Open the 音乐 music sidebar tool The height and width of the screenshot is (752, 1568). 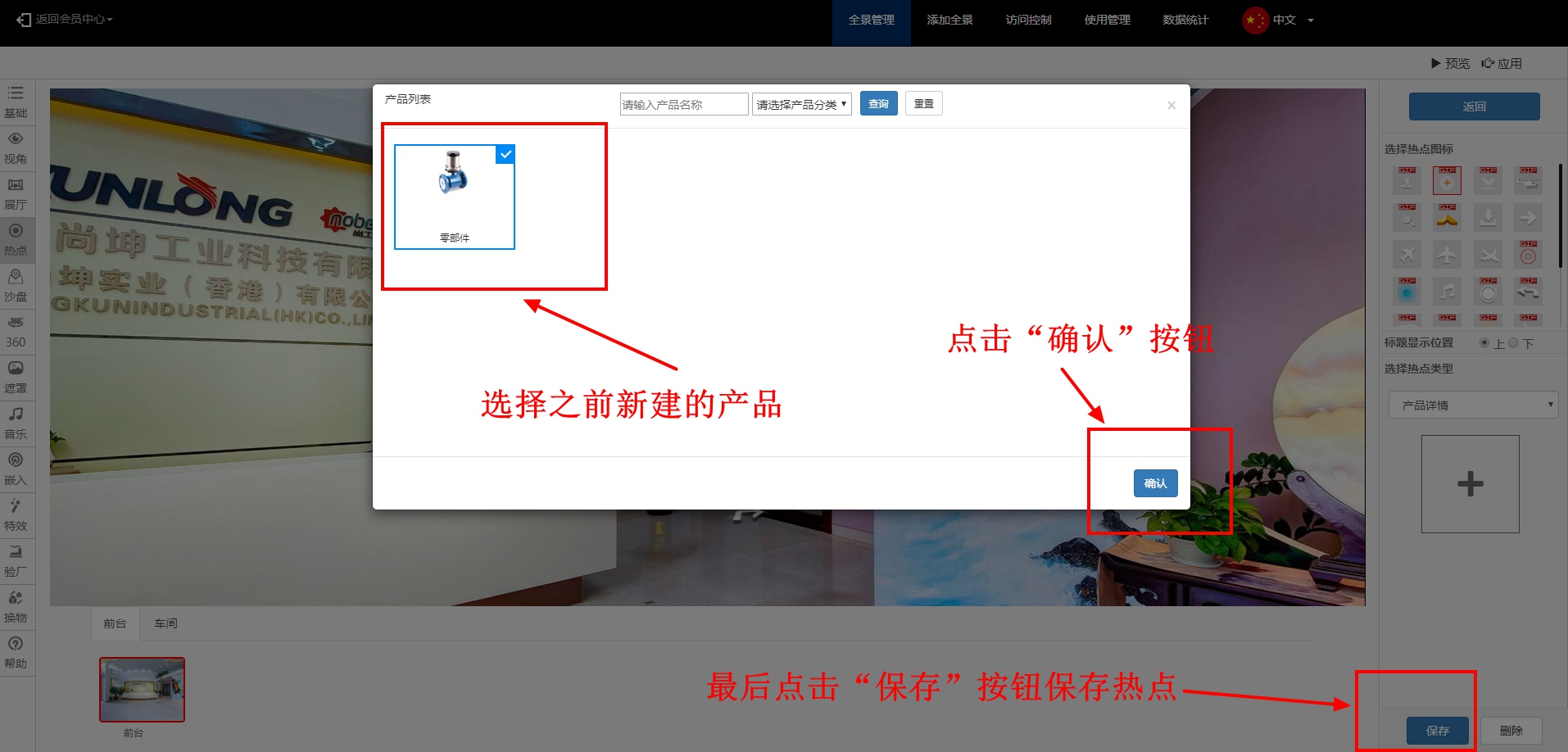click(16, 422)
